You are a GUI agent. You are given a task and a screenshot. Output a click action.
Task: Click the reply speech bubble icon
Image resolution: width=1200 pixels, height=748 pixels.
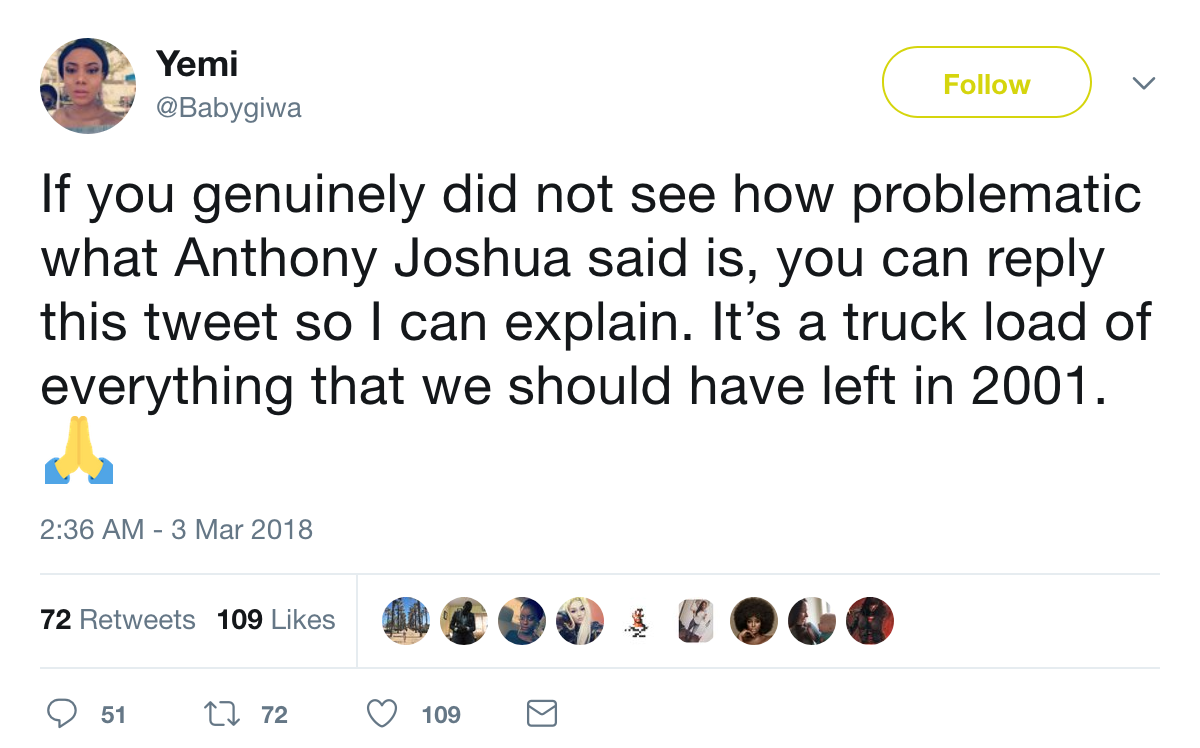coord(63,713)
